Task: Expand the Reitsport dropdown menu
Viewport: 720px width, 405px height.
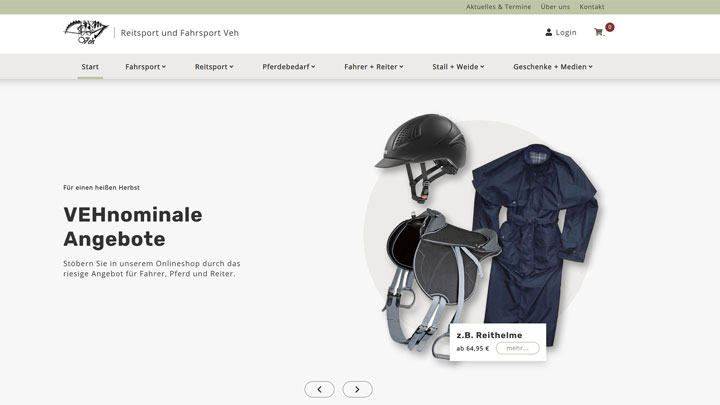Action: pos(214,67)
